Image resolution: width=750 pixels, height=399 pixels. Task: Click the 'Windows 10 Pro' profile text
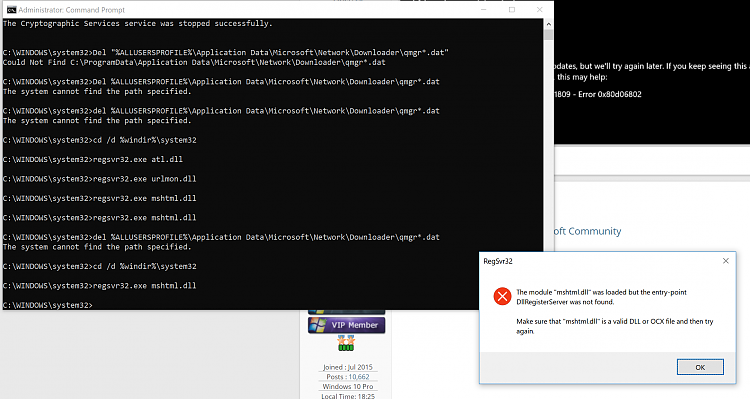tap(348, 386)
